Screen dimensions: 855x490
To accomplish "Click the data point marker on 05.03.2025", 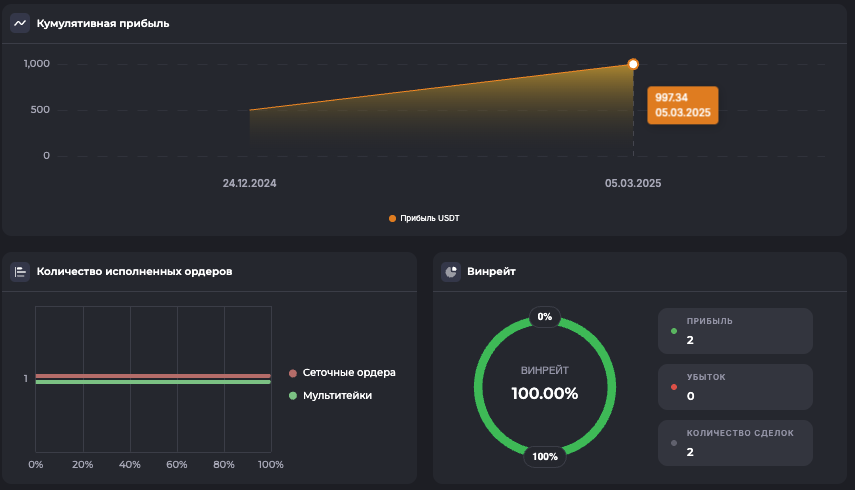I will click(633, 64).
